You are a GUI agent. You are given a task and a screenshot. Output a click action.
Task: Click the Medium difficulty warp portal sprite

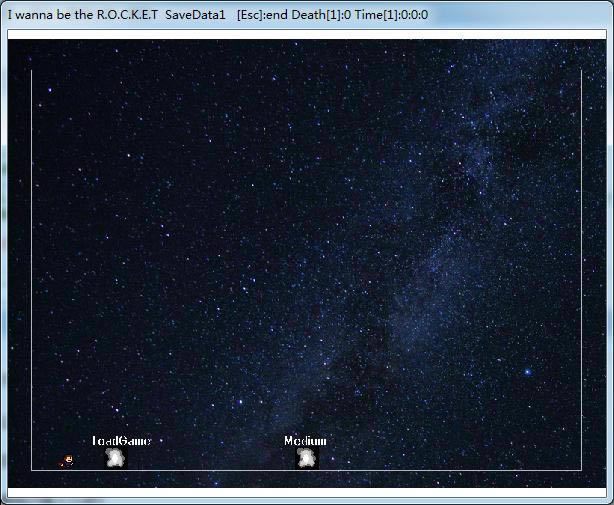(306, 457)
